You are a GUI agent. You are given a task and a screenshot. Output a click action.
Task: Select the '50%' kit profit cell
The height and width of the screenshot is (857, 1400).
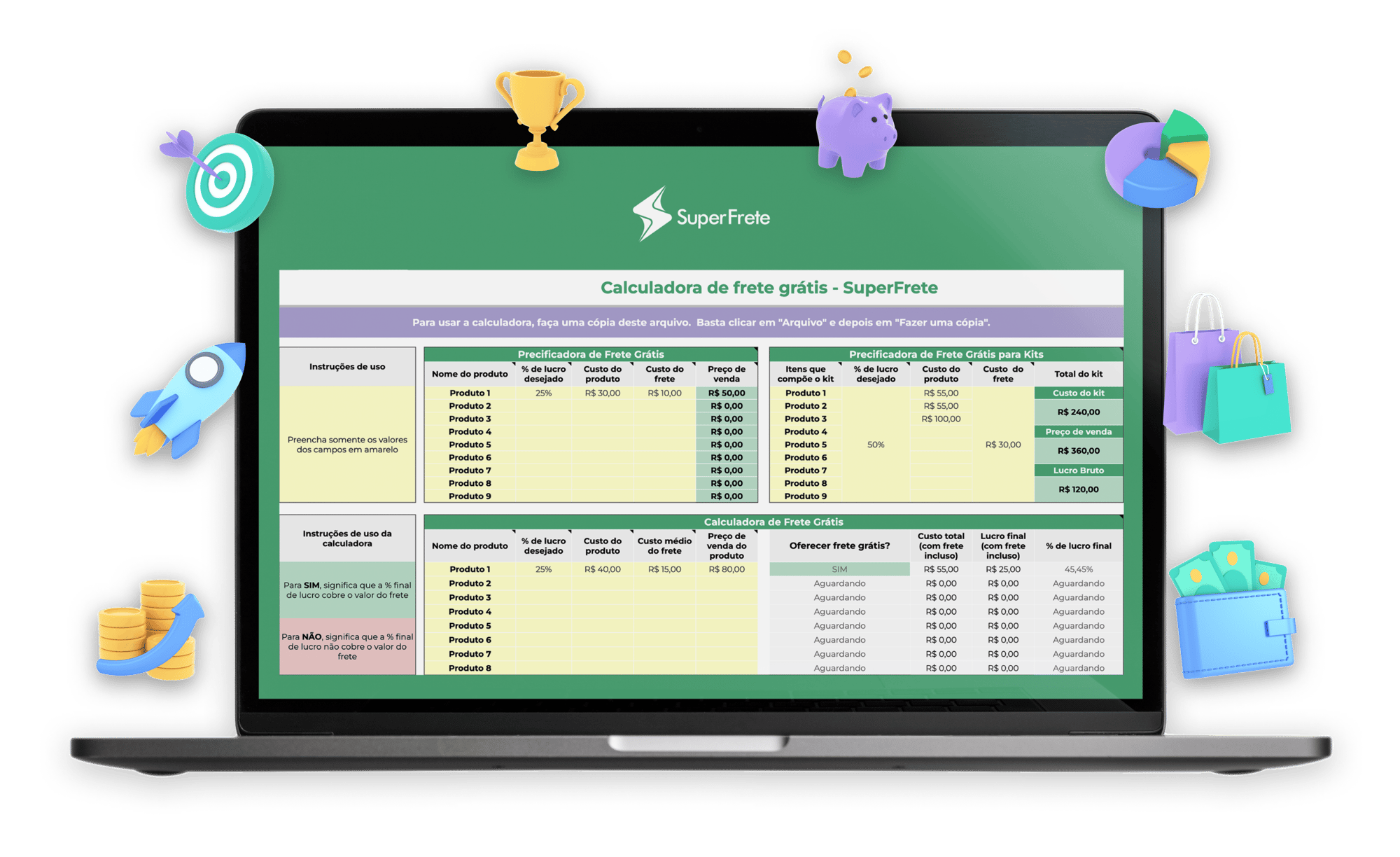pos(876,445)
